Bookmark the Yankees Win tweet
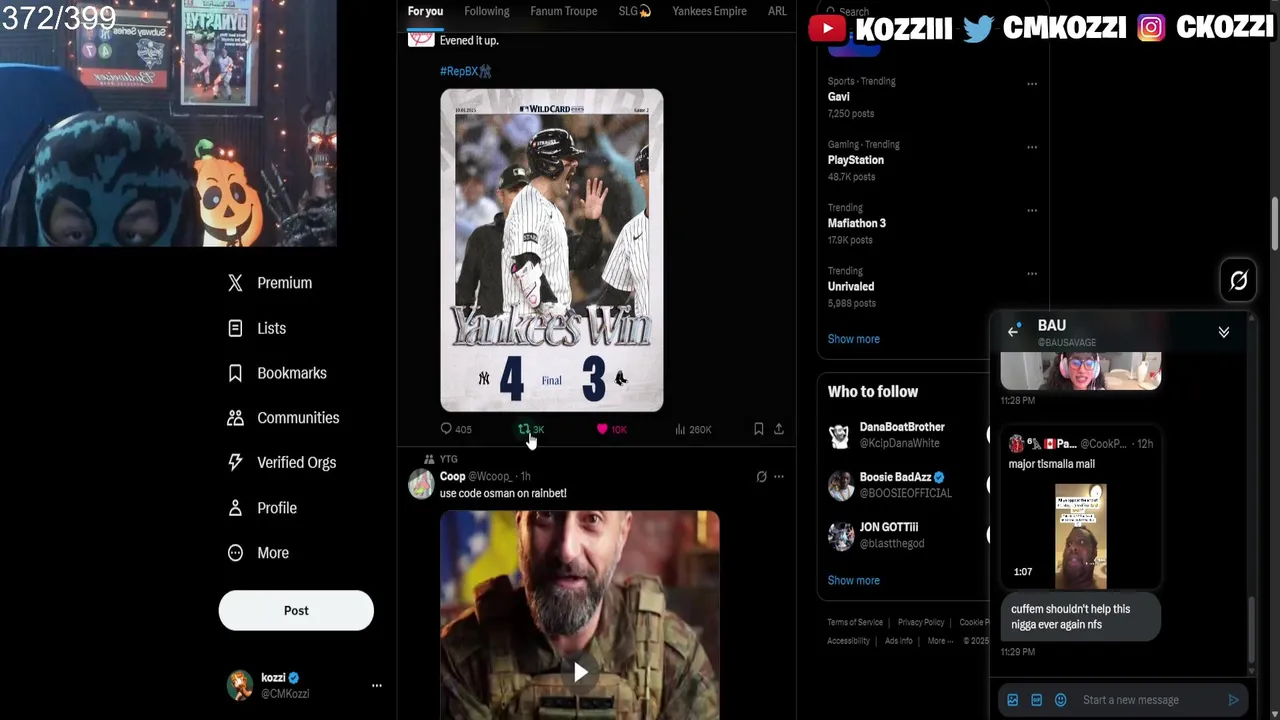 tap(759, 429)
